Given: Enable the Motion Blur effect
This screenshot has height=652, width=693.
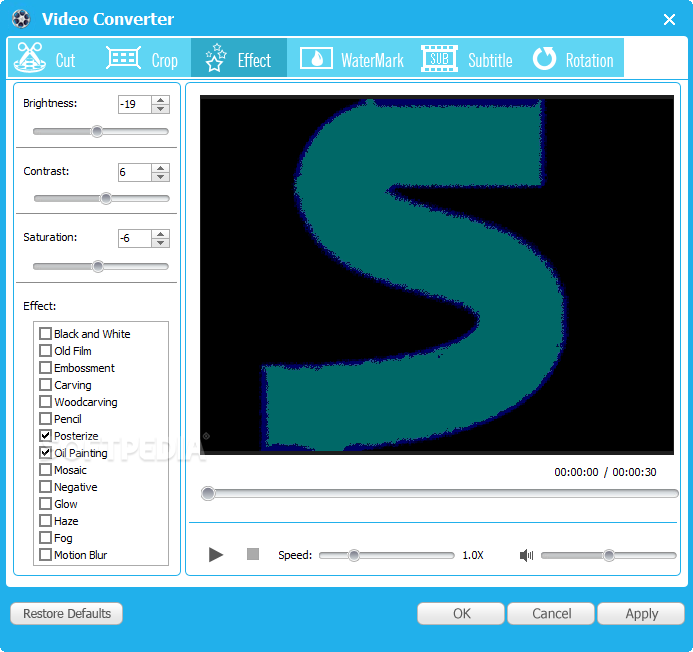Looking at the screenshot, I should (x=45, y=554).
